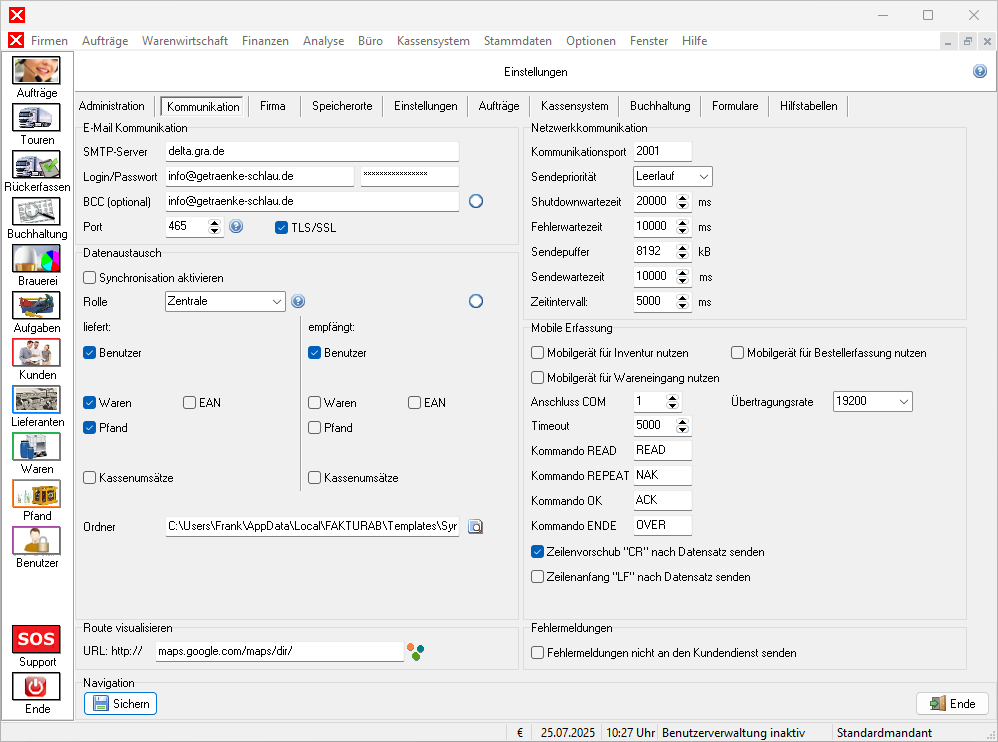The image size is (998, 742).
Task: Click the Brauerei sidebar icon
Action: click(36, 259)
